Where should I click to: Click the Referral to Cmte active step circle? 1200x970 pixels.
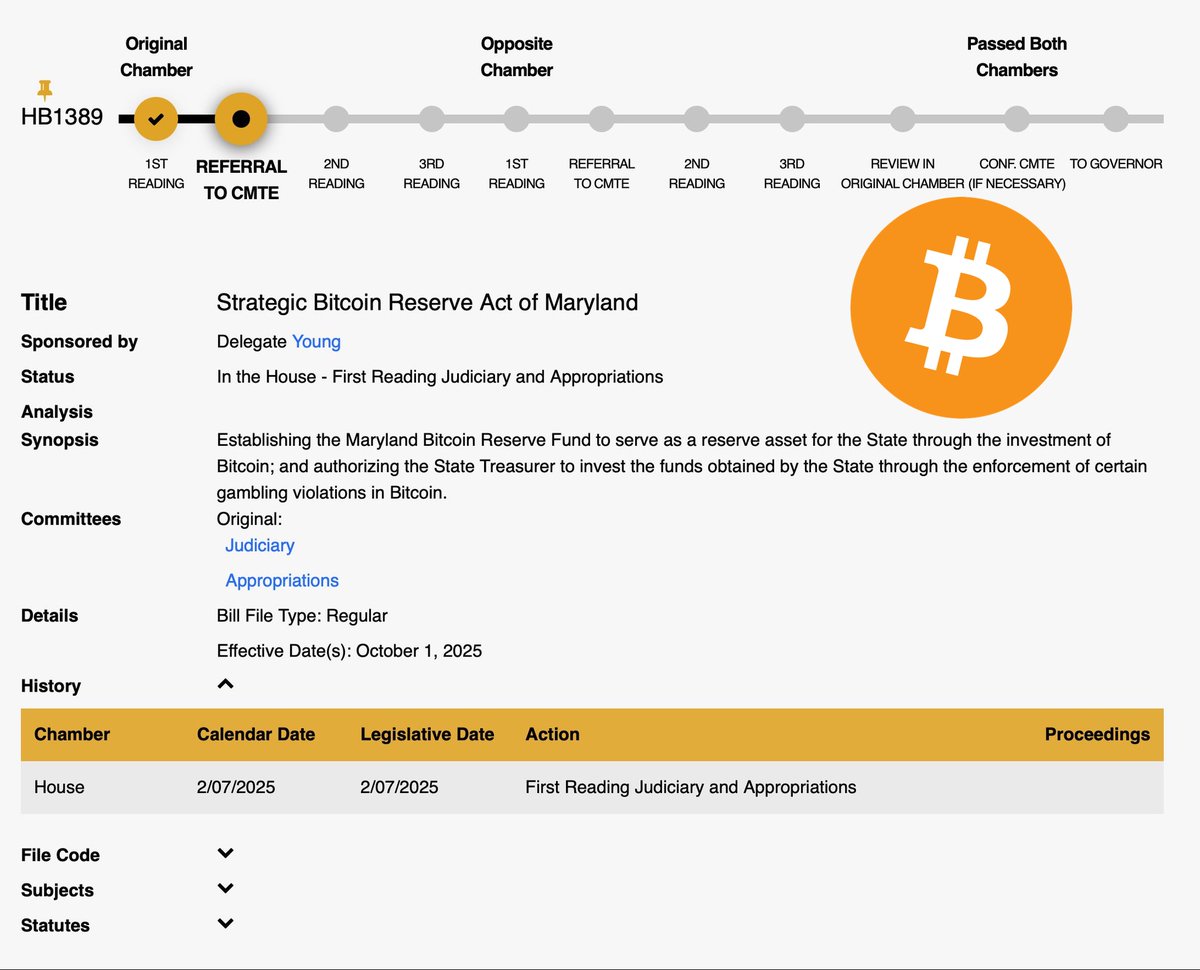(x=241, y=119)
